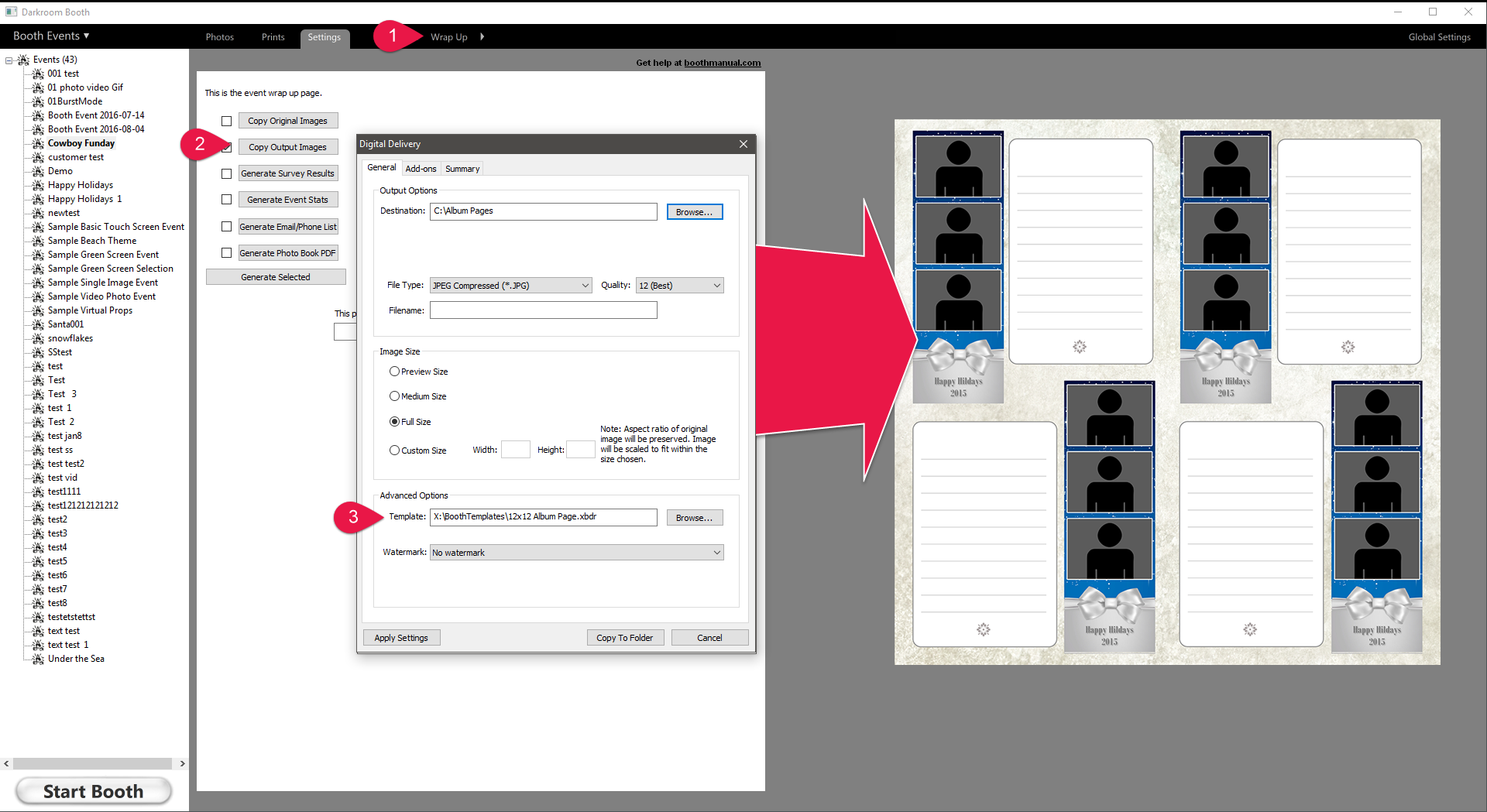Image resolution: width=1487 pixels, height=812 pixels.
Task: Select the 'Sample Green Screen Event' item
Action: click(x=103, y=255)
